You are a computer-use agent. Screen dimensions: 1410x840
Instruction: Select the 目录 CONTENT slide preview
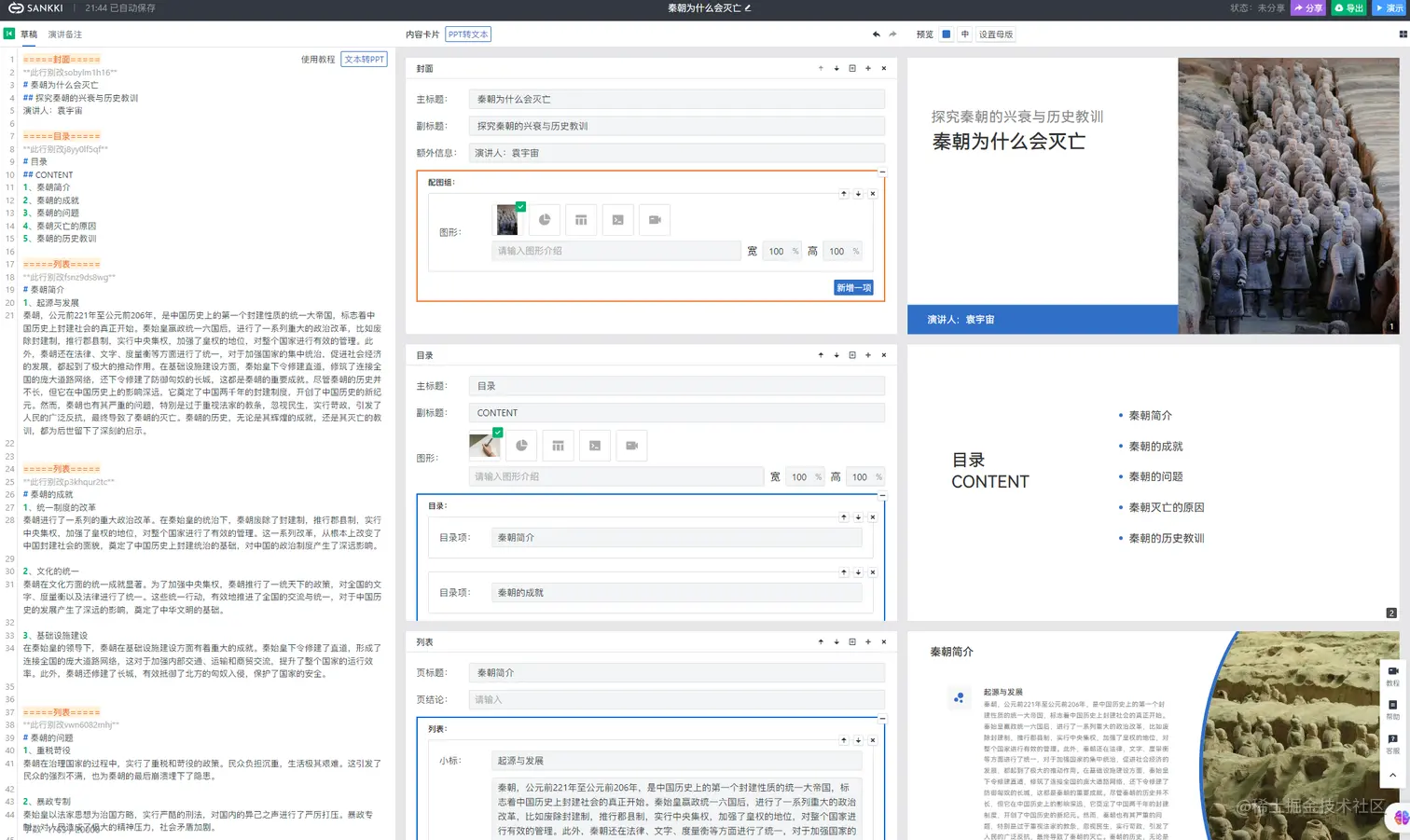[1154, 483]
